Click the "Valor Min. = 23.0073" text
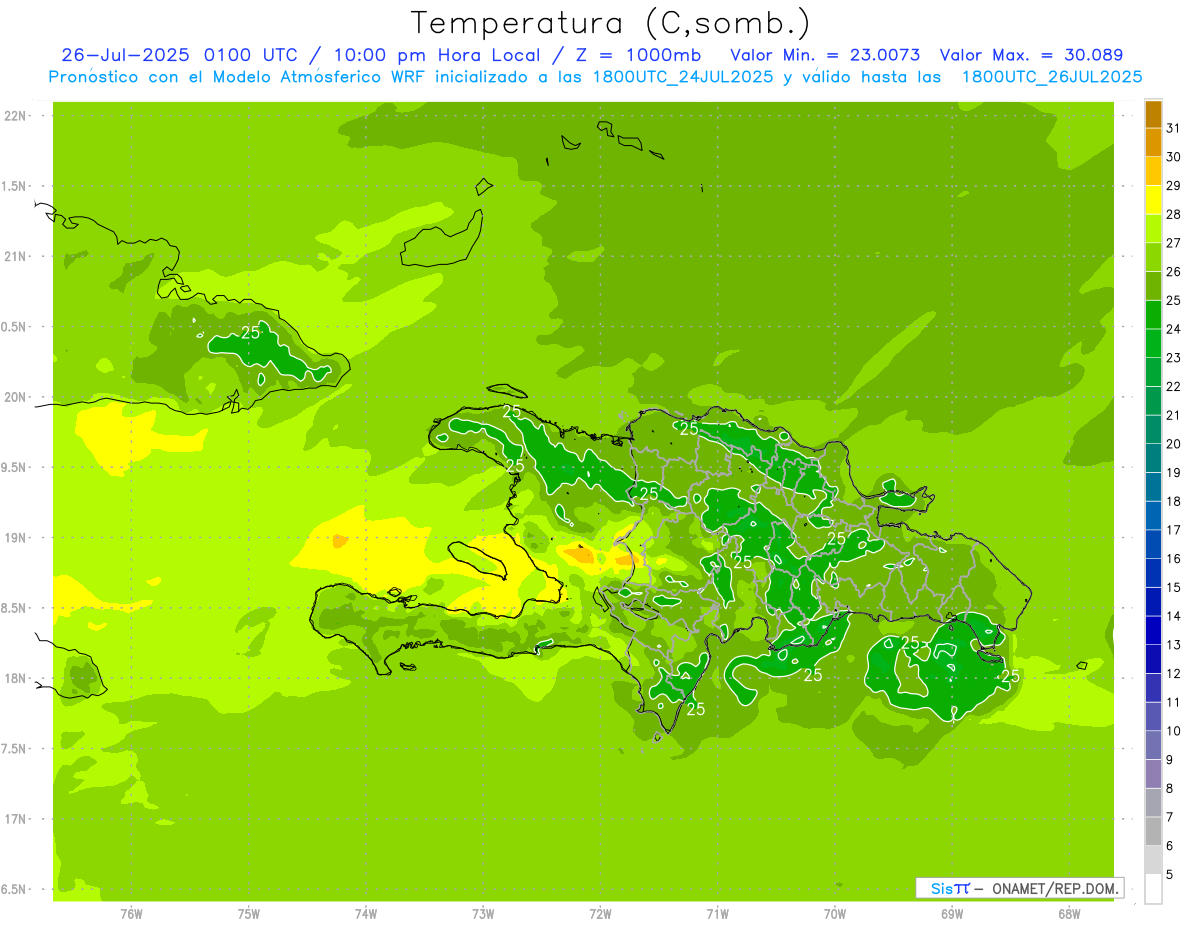 (x=825, y=55)
